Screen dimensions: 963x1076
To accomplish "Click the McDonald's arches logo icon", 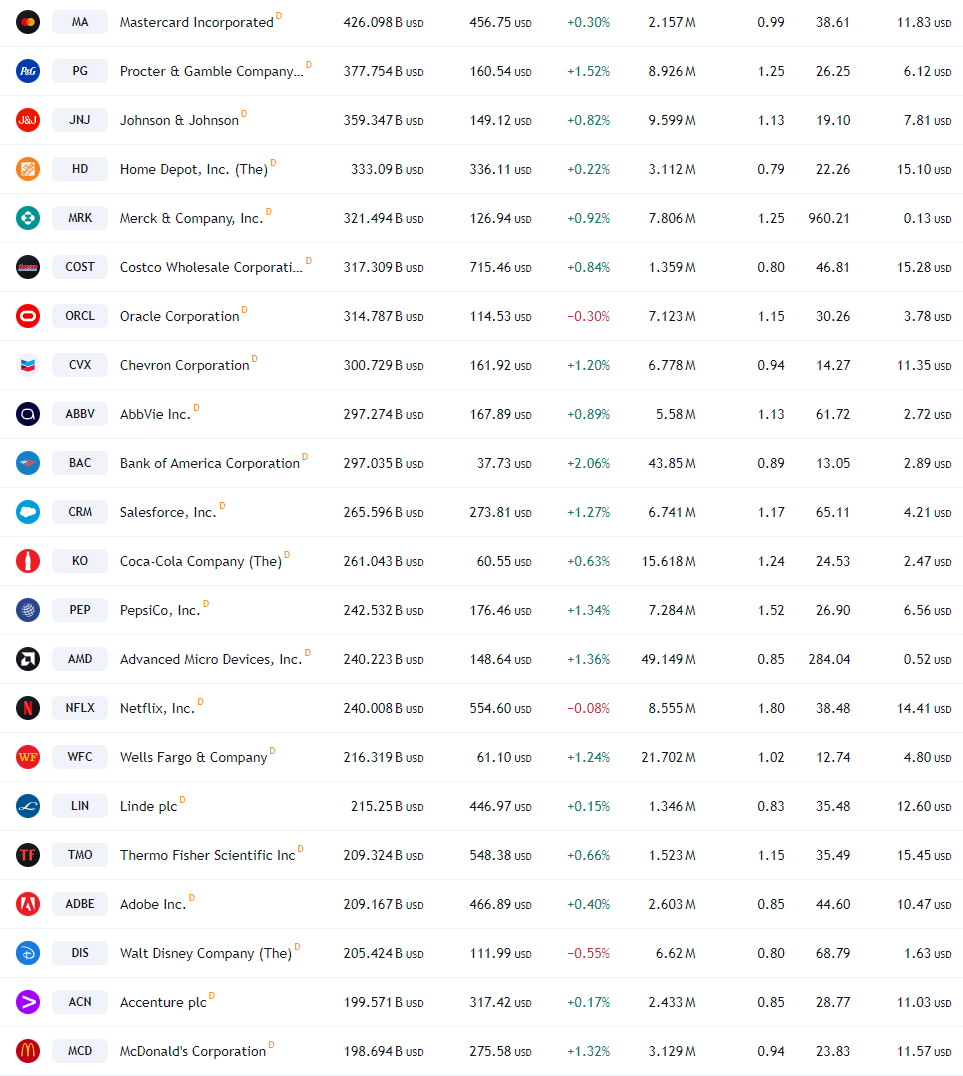I will click(28, 1051).
